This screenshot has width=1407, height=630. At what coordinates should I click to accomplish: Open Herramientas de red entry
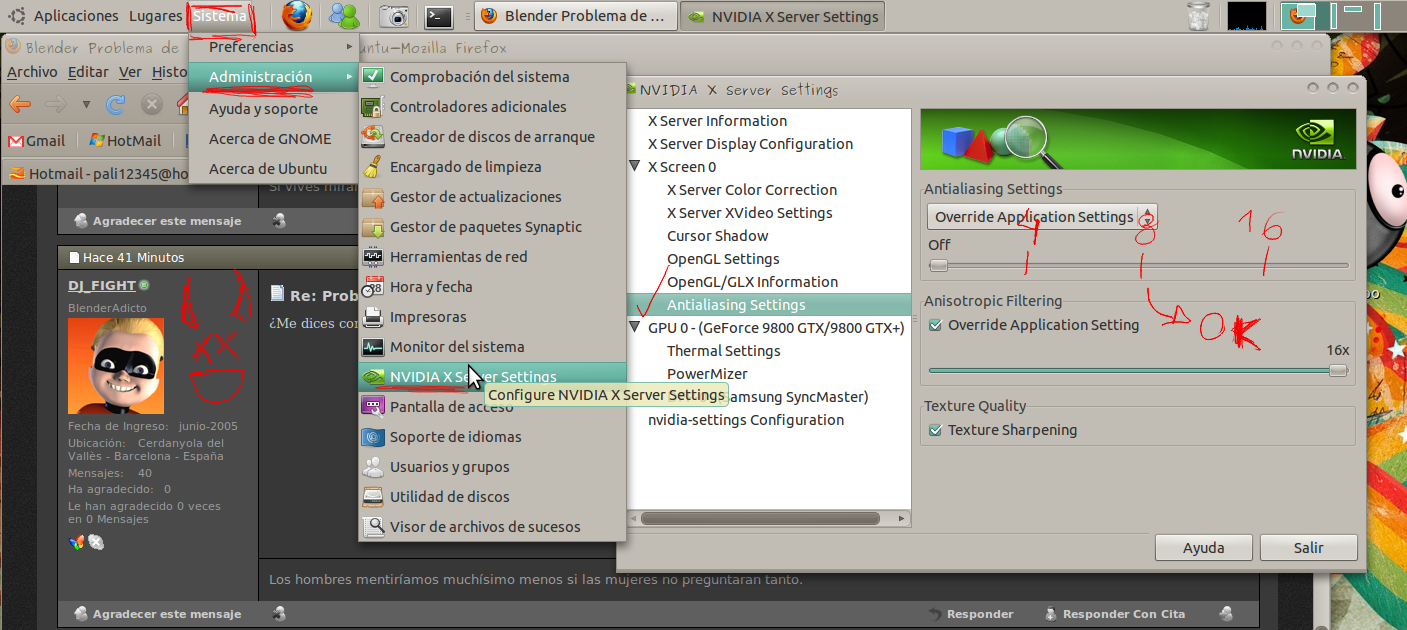tap(492, 257)
